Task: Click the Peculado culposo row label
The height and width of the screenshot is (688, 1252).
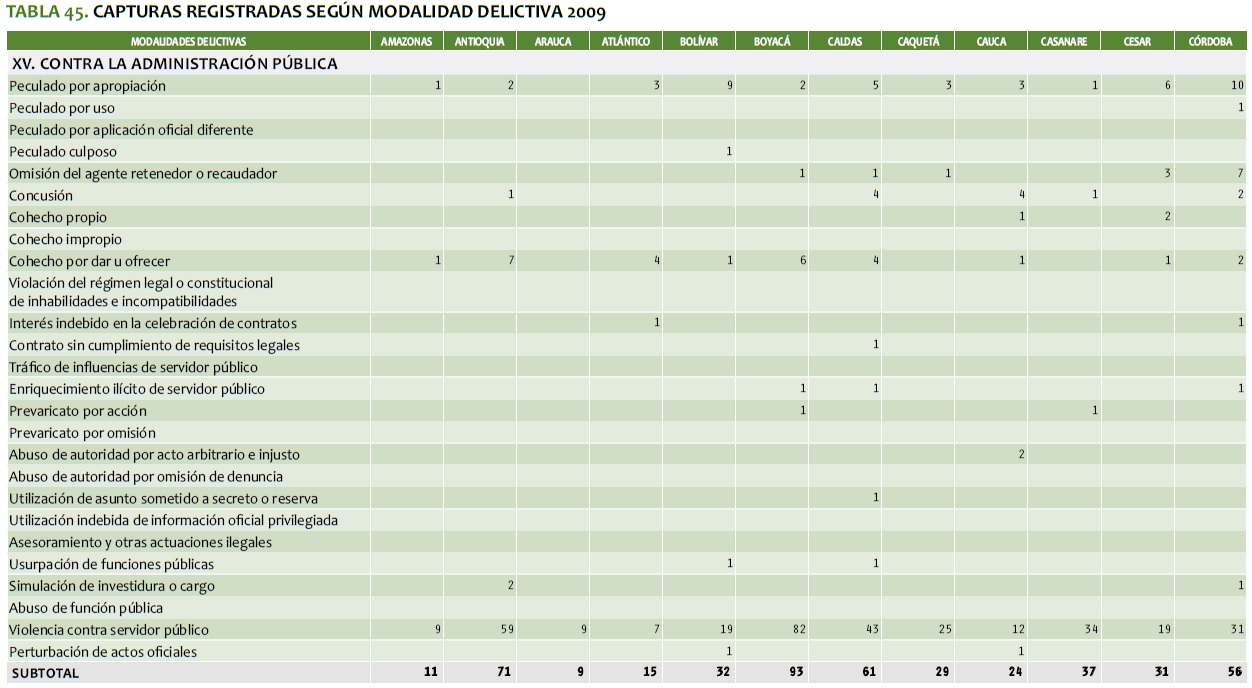Action: 63,152
